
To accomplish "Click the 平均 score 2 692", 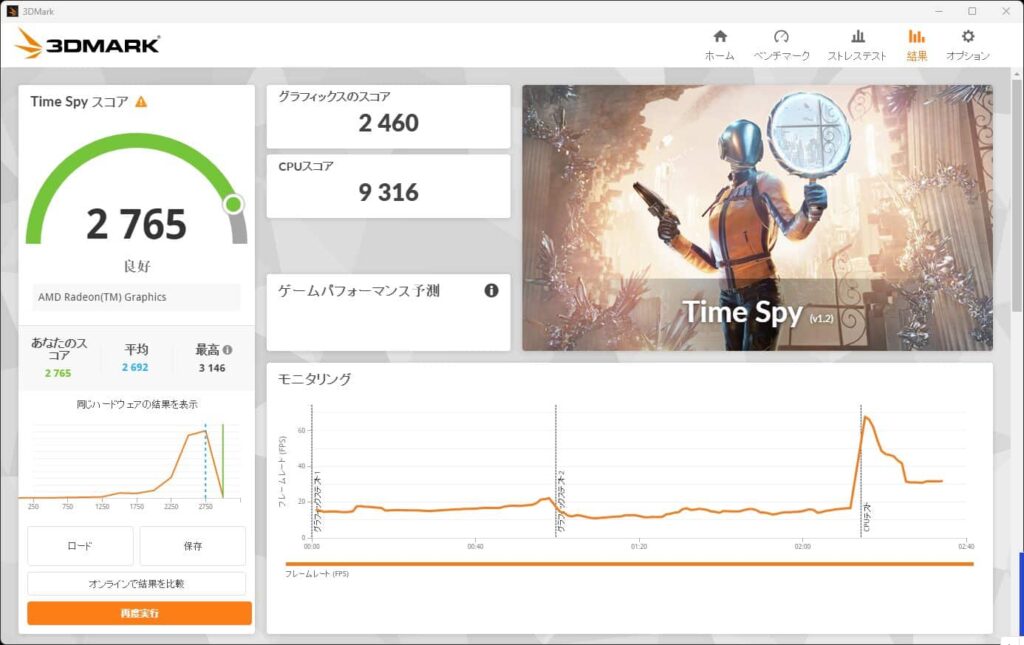I will (135, 368).
